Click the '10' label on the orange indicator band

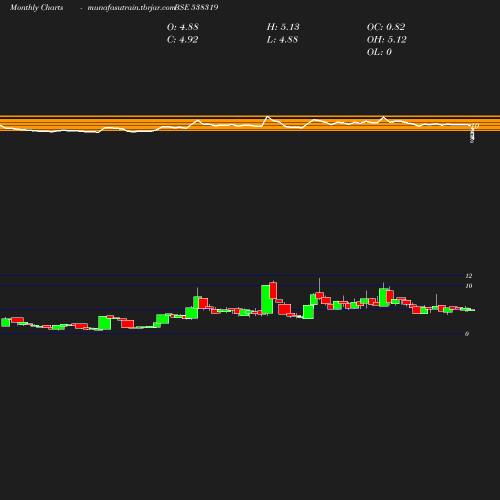[x=475, y=126]
